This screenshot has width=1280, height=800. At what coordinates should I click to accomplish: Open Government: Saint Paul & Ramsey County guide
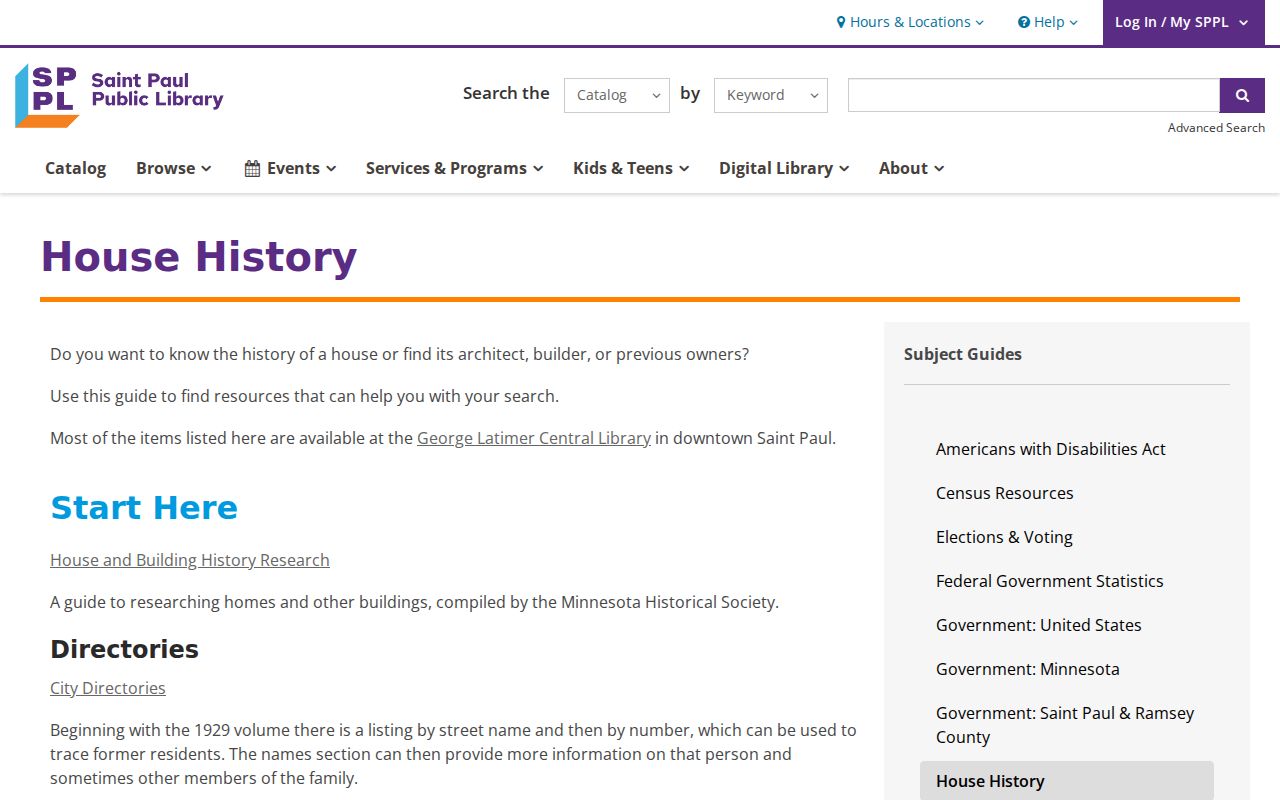(x=1065, y=725)
